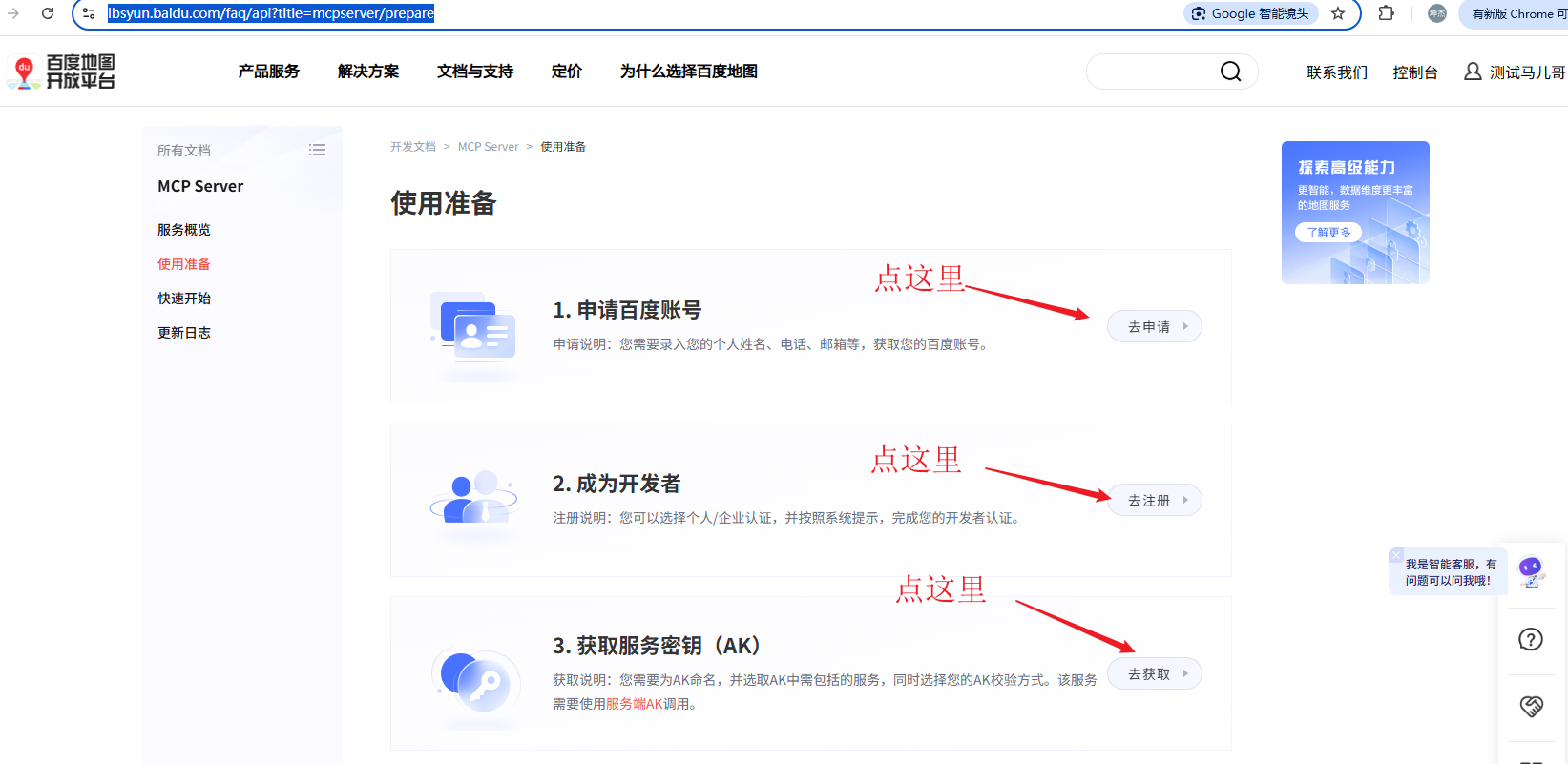Click the 使用准备 breadcrumb
This screenshot has height=764, width=1568.
[x=563, y=147]
